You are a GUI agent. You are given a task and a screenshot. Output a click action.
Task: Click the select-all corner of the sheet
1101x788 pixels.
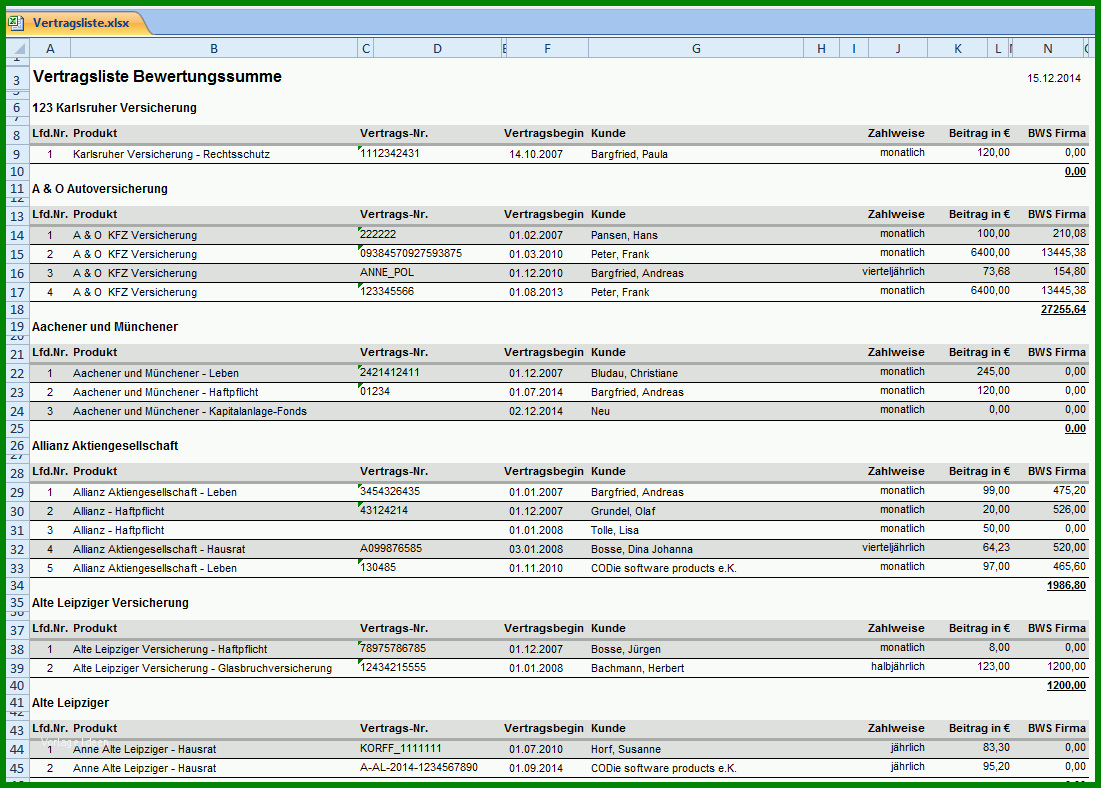(18, 48)
